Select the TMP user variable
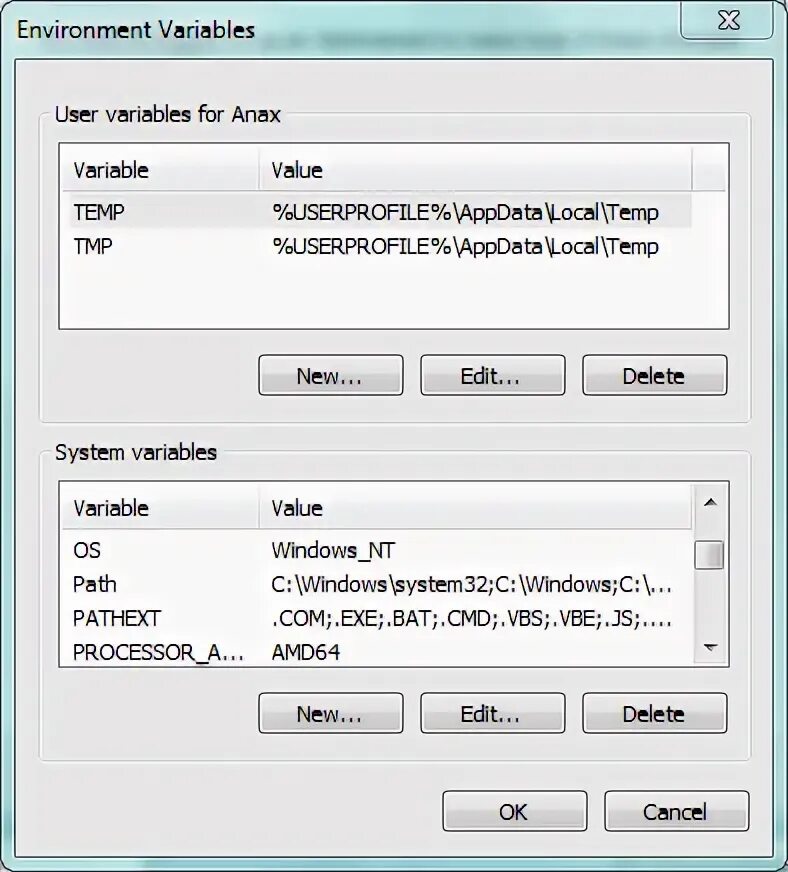Image resolution: width=788 pixels, height=872 pixels. point(93,246)
